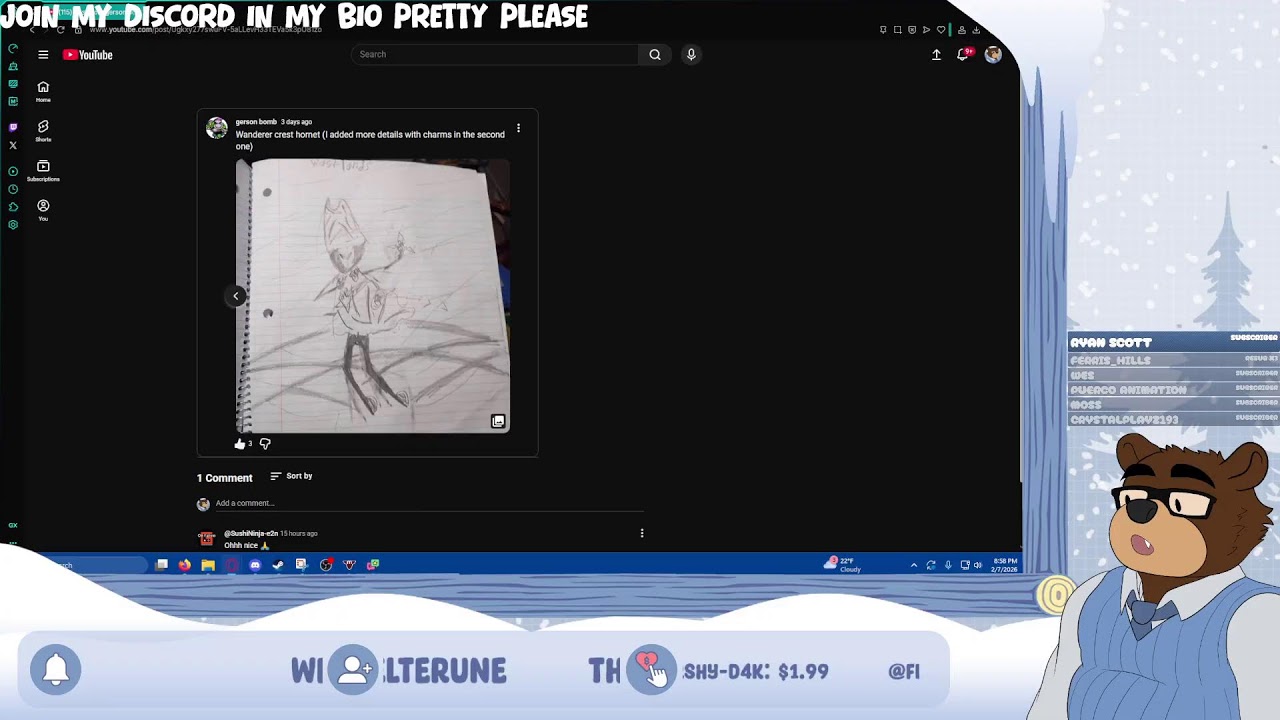The height and width of the screenshot is (720, 1280).
Task: Open the weather widget showing Cloudy
Action: coord(843,565)
